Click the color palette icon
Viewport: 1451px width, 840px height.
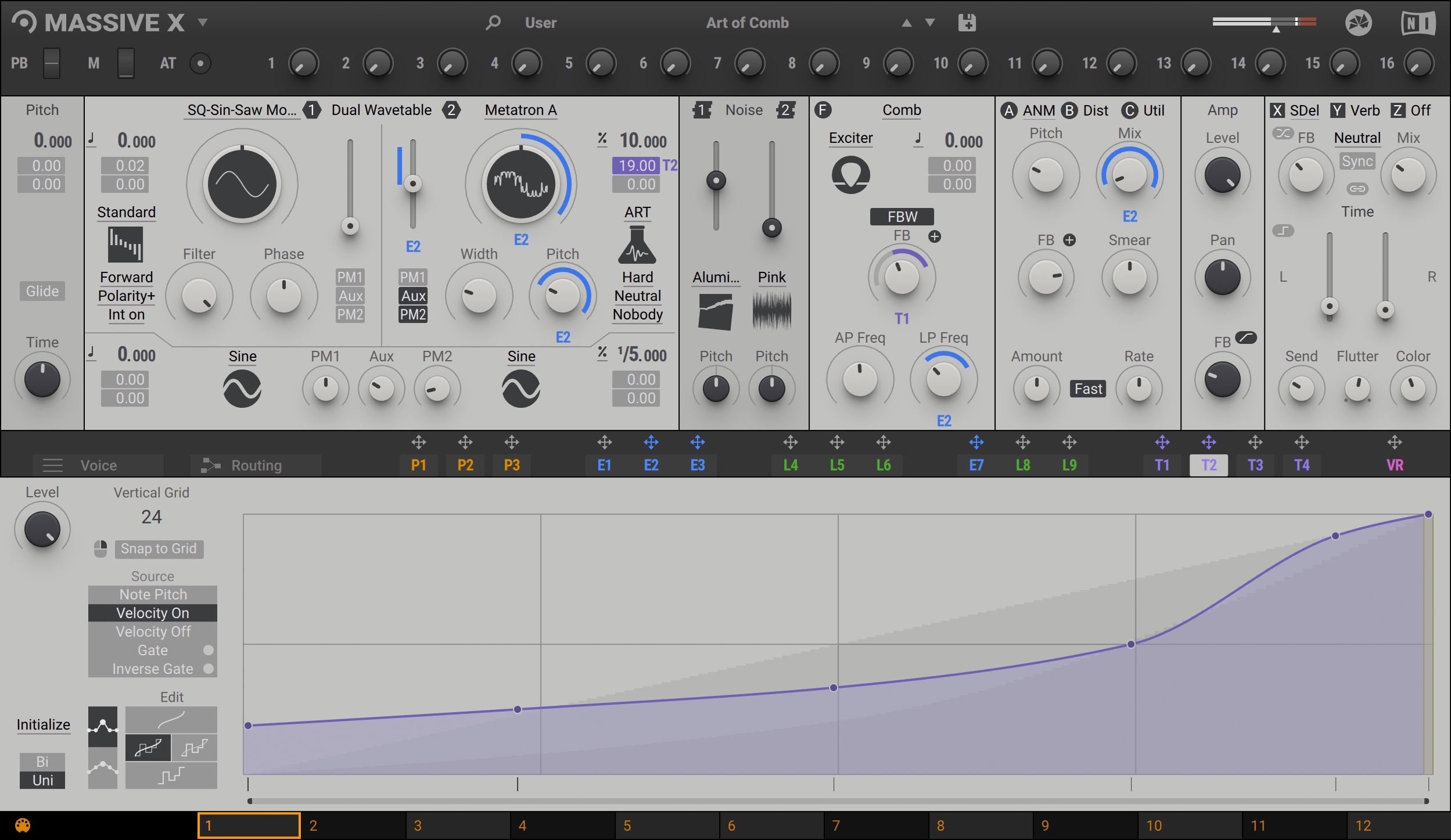(x=22, y=825)
